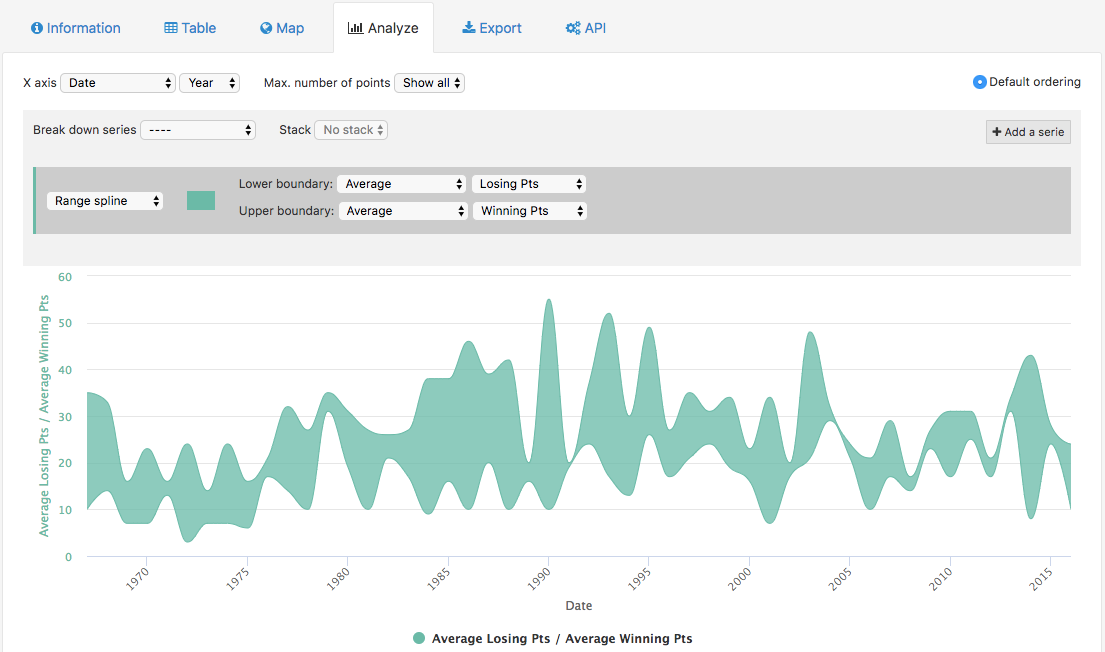1105x652 pixels.
Task: Toggle the Default ordering radio button
Action: (980, 82)
